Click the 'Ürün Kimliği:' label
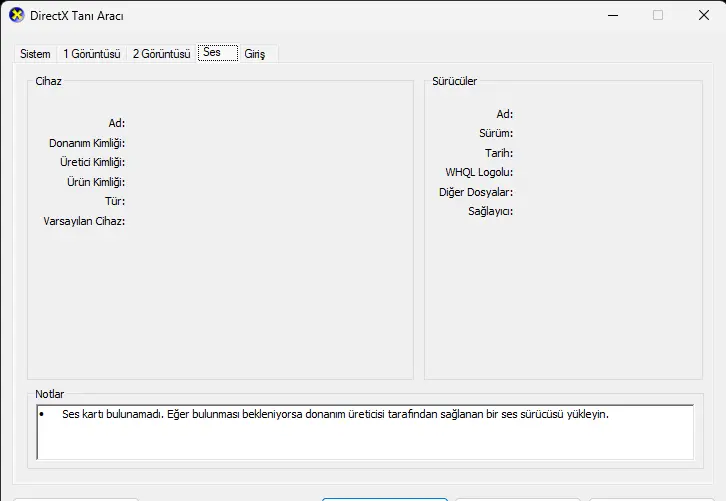Viewport: 726px width, 501px height. 96,182
